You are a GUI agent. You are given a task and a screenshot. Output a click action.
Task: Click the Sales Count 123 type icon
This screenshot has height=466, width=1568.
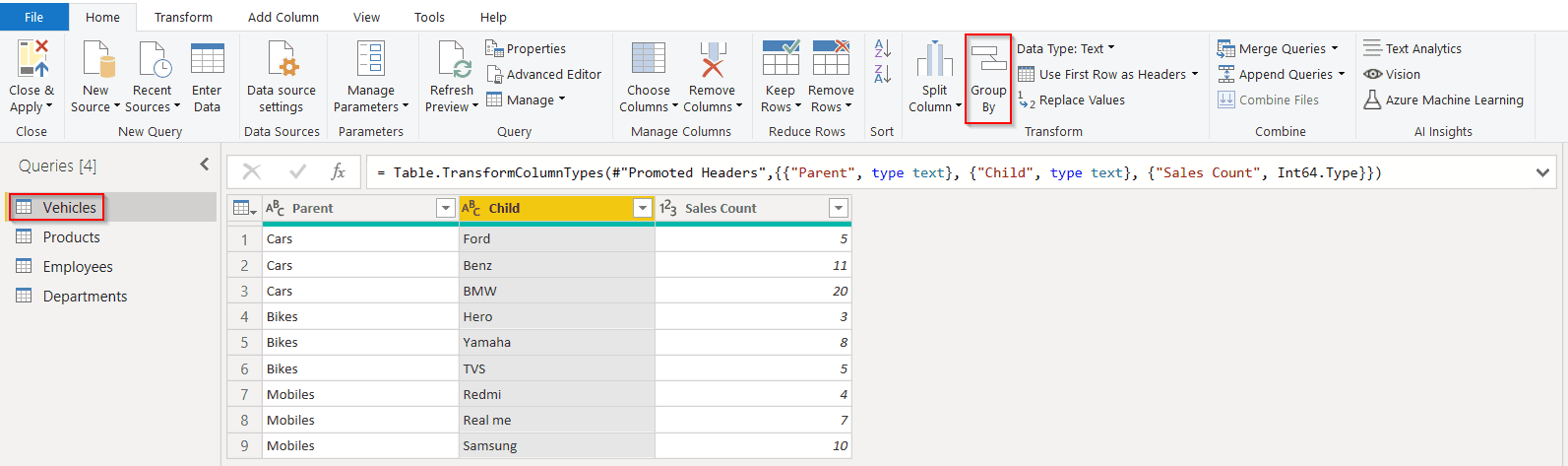pyautogui.click(x=668, y=208)
